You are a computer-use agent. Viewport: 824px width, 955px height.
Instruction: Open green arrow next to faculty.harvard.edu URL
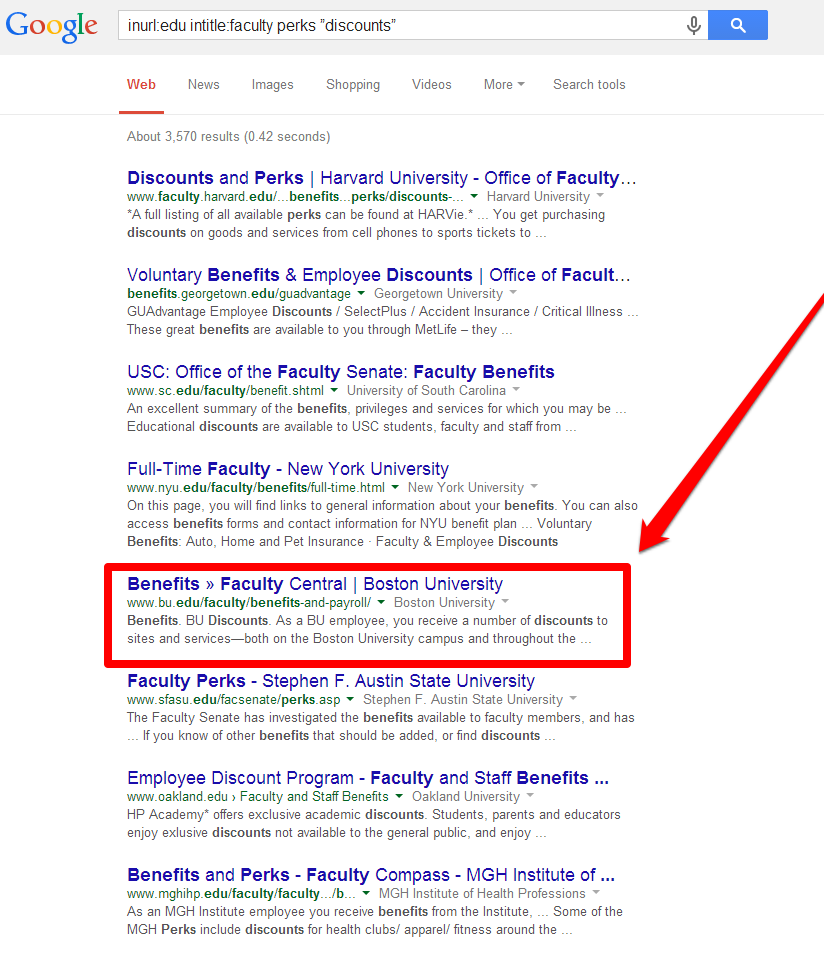pyautogui.click(x=474, y=196)
